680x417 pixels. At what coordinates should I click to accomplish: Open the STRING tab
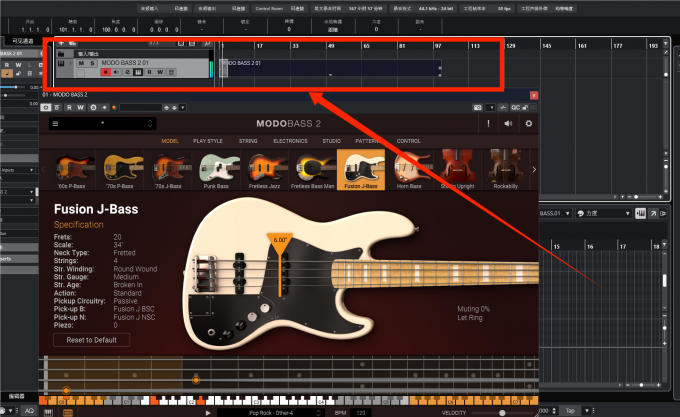pyautogui.click(x=248, y=141)
